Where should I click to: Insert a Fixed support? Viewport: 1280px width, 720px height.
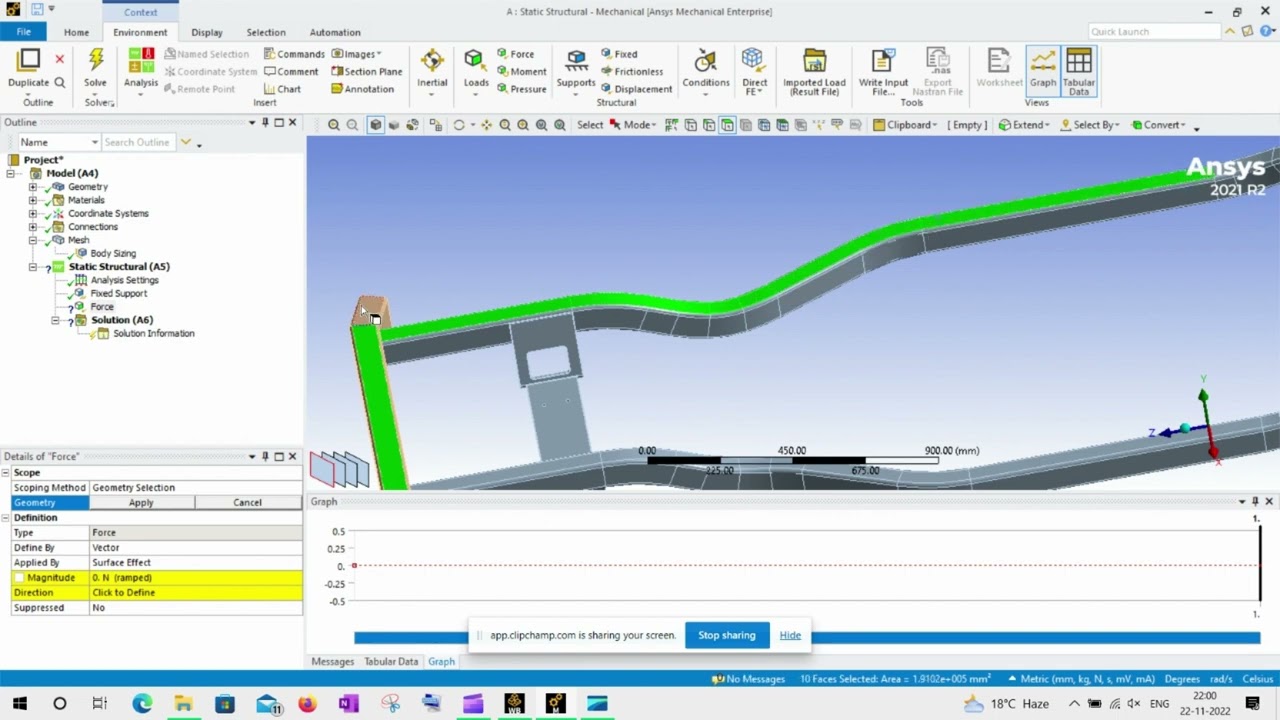(x=619, y=54)
